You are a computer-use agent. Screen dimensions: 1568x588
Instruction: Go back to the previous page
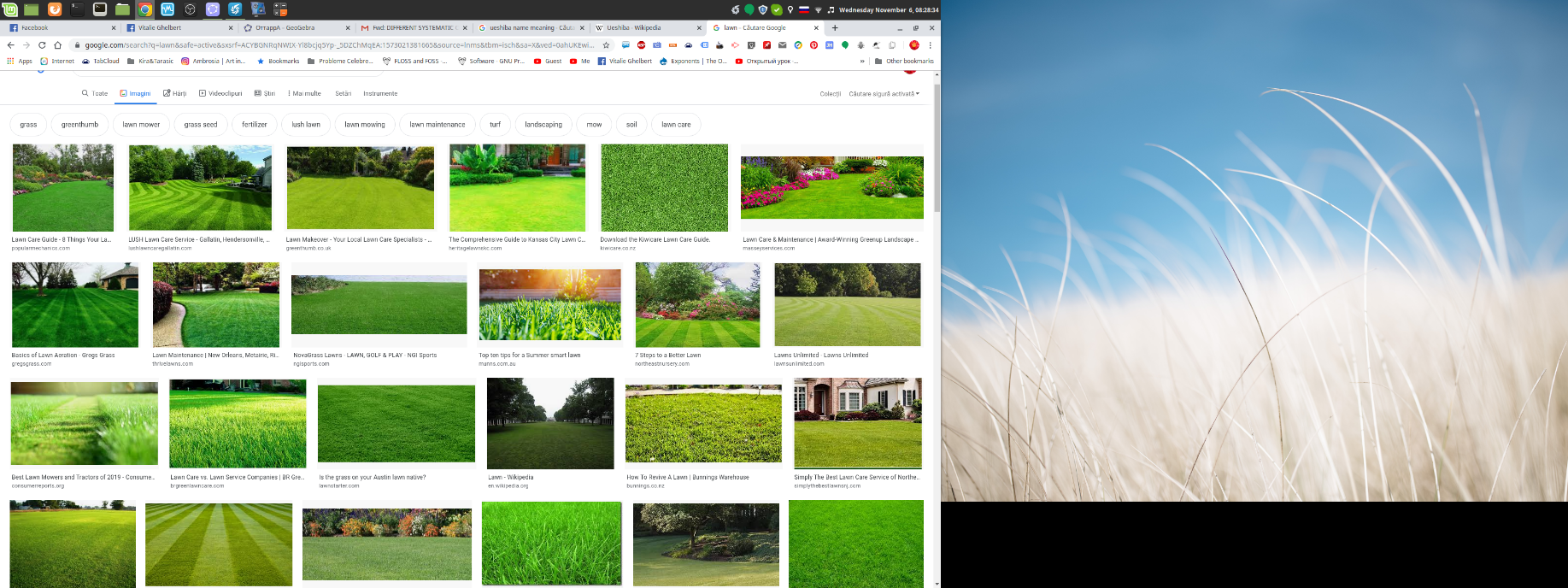click(10, 45)
